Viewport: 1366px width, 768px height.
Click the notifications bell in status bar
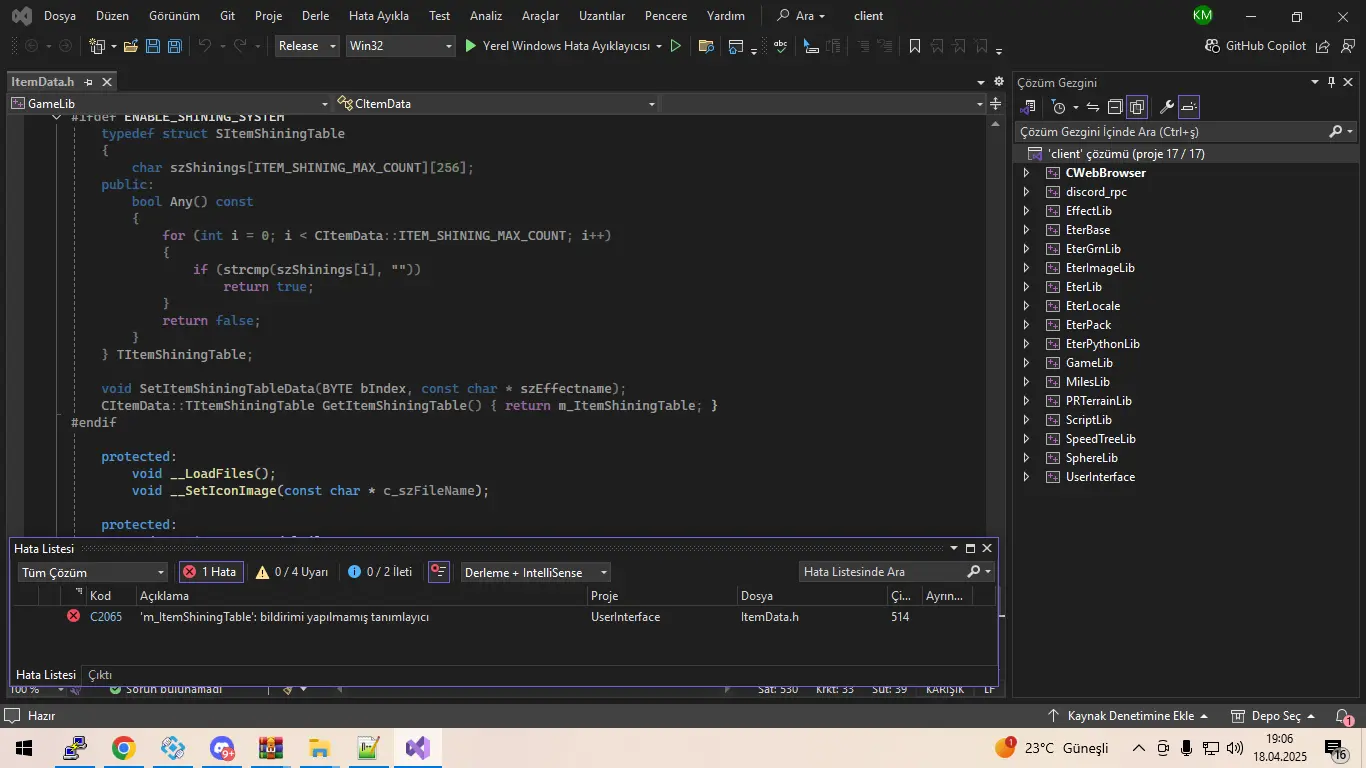[x=1343, y=716]
